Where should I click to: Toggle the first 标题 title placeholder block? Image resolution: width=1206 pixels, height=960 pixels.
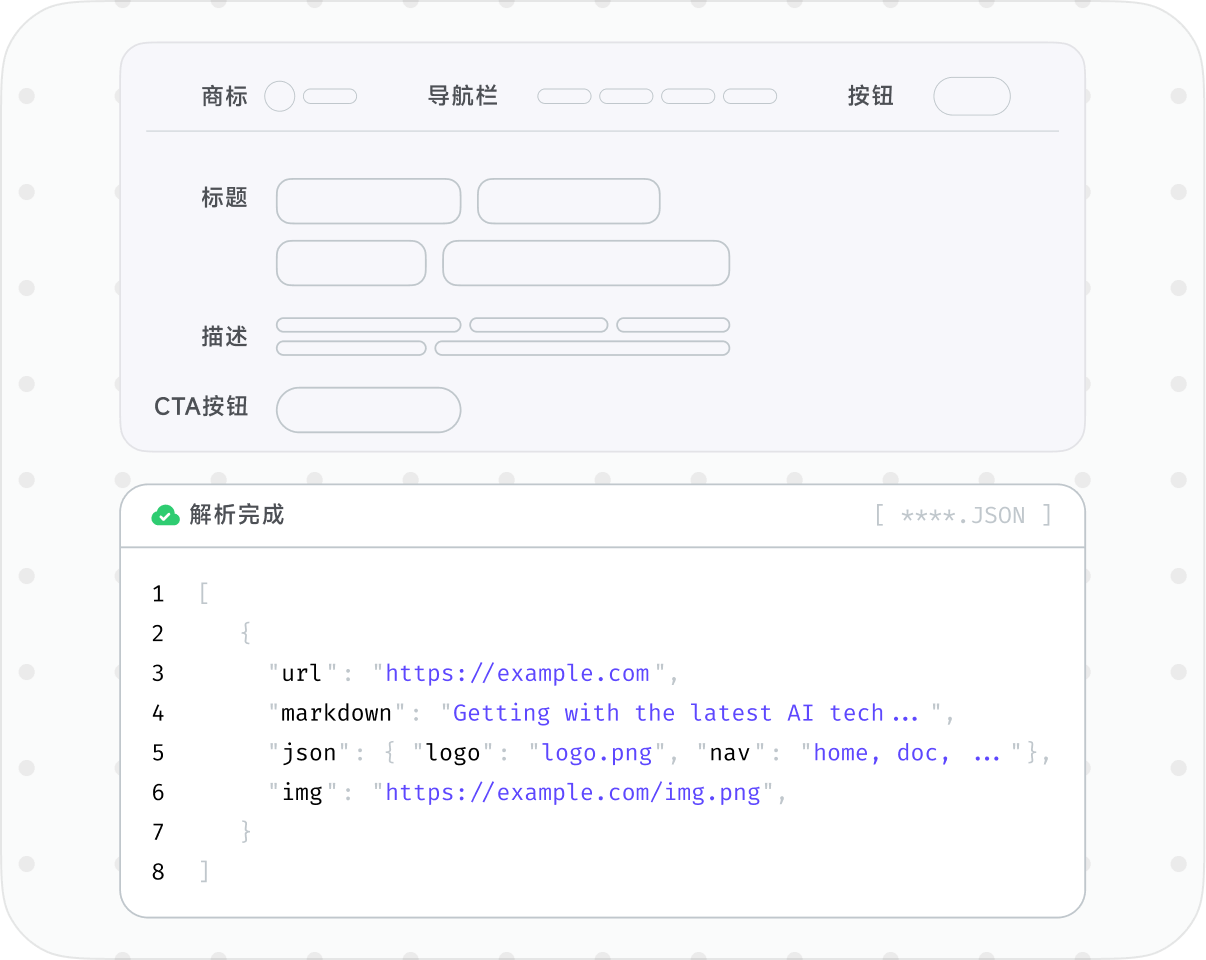point(368,200)
